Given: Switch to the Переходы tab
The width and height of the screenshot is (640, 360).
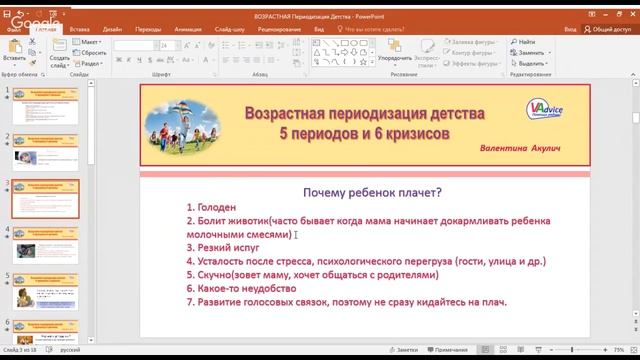Looking at the screenshot, I should (x=148, y=29).
